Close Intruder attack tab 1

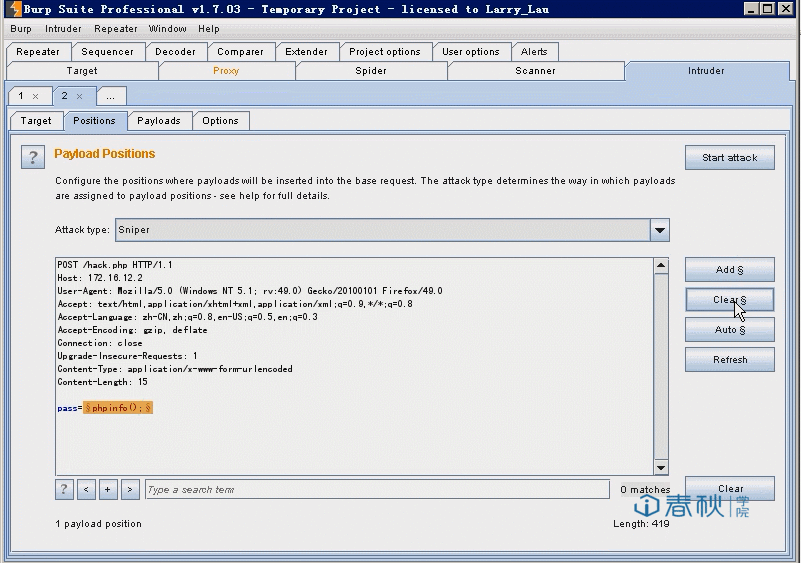click(x=35, y=96)
